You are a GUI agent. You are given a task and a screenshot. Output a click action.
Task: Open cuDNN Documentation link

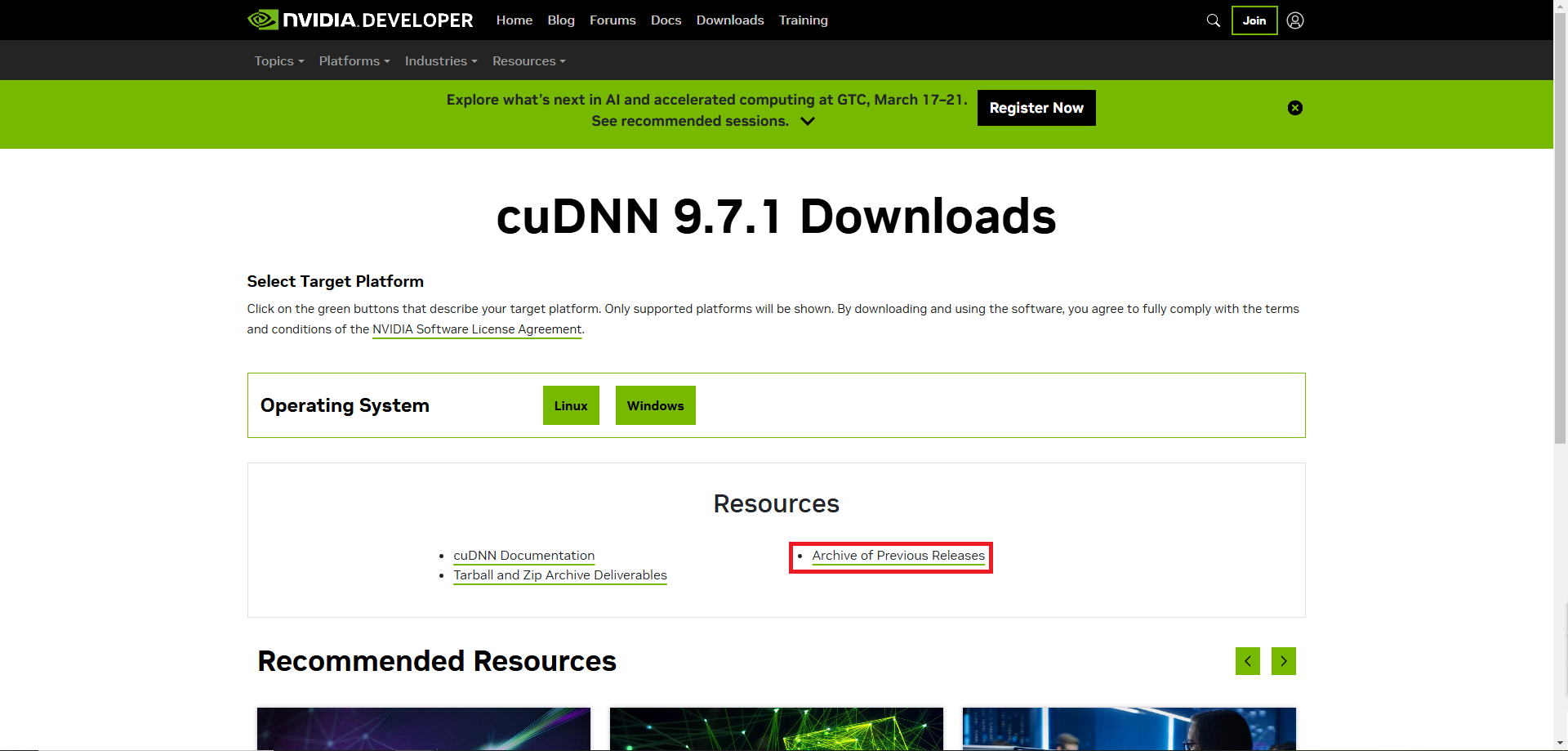point(524,556)
